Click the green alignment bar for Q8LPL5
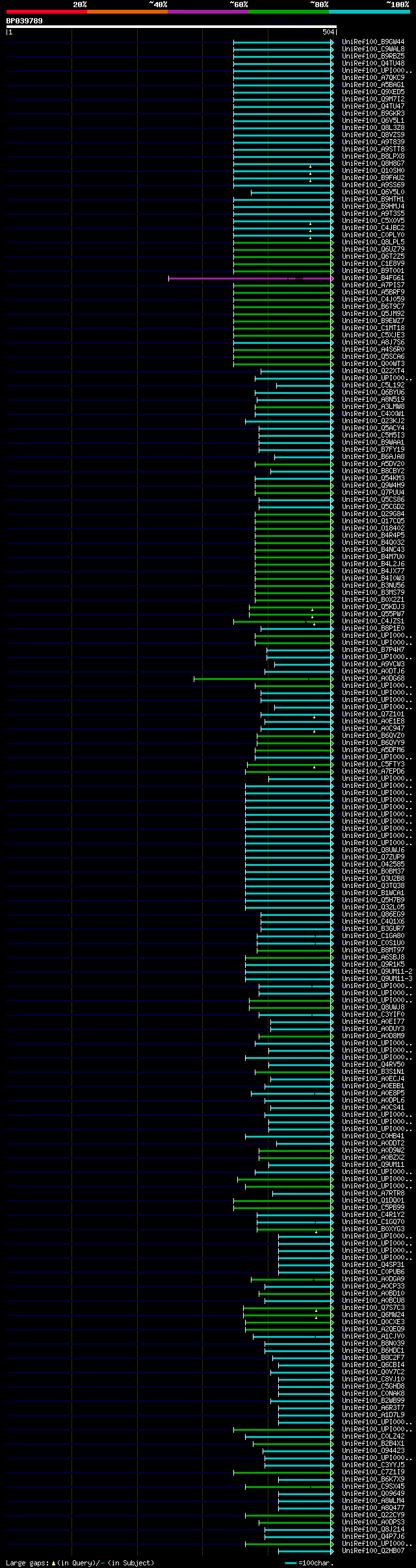The width and height of the screenshot is (416, 1568). tap(283, 242)
